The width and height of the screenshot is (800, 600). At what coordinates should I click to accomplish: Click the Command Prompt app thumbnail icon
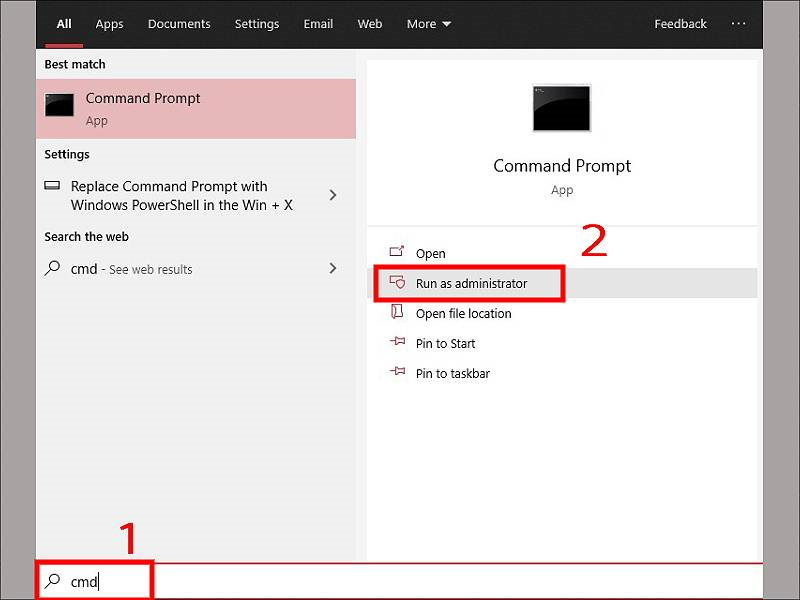pos(561,108)
